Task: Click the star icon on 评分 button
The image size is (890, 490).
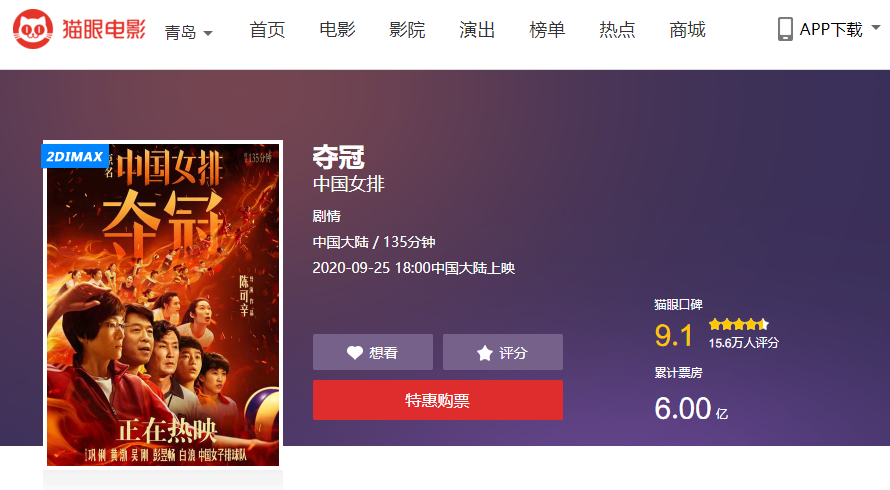Action: [x=485, y=353]
